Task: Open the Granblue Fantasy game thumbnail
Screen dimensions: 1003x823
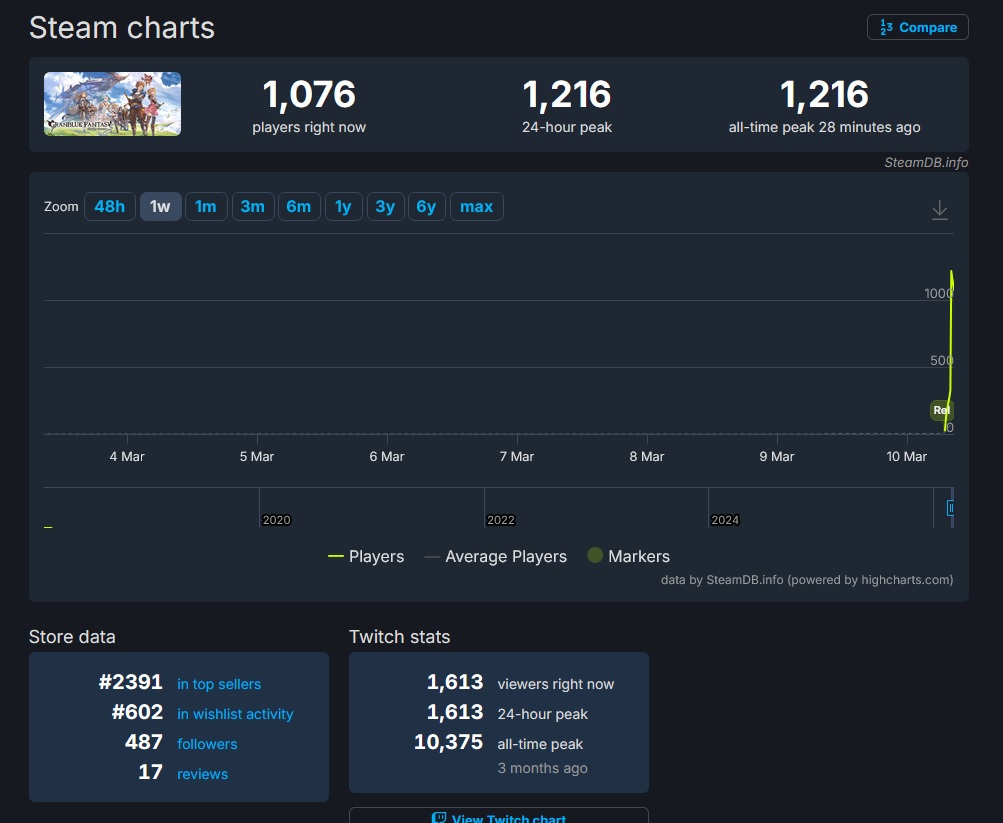Action: point(113,104)
